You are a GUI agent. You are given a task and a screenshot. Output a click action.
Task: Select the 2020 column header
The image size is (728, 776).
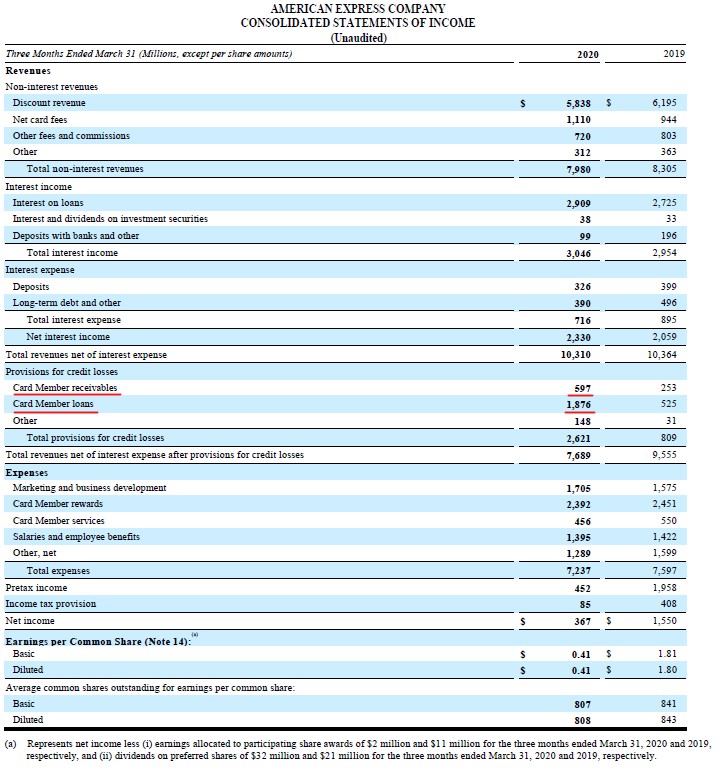[x=589, y=53]
